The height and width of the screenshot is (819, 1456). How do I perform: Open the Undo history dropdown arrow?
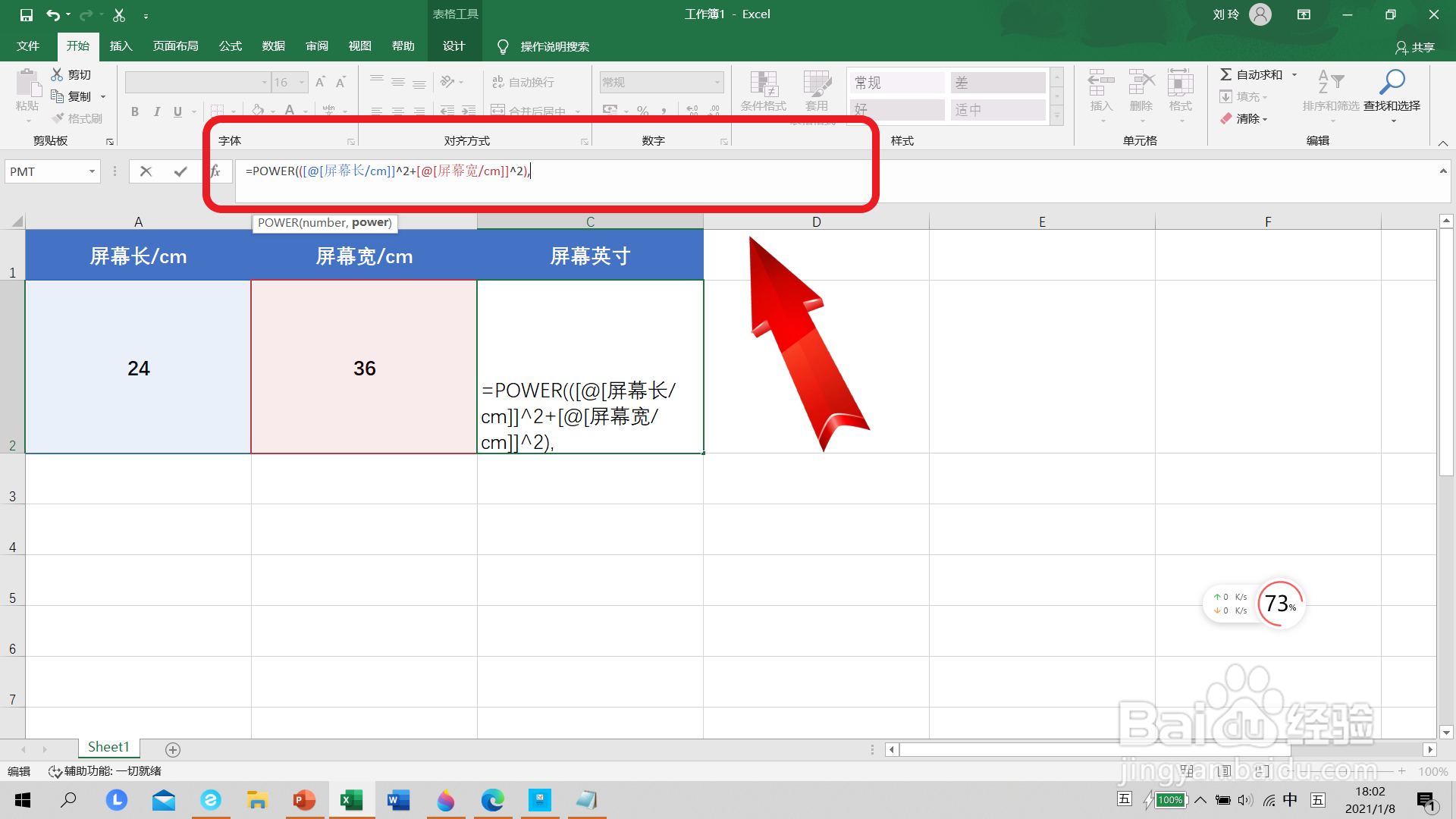click(x=68, y=14)
